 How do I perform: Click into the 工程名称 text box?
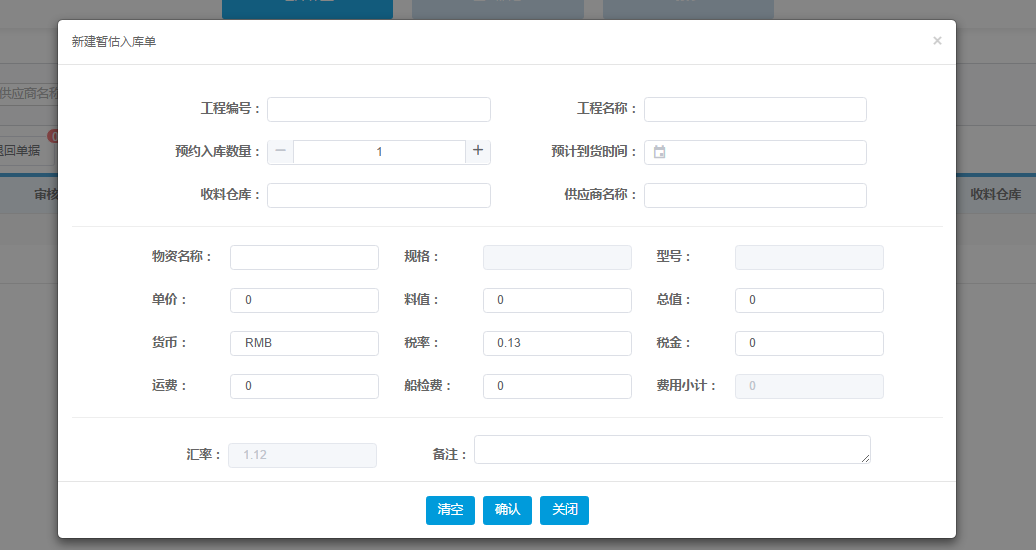[755, 109]
